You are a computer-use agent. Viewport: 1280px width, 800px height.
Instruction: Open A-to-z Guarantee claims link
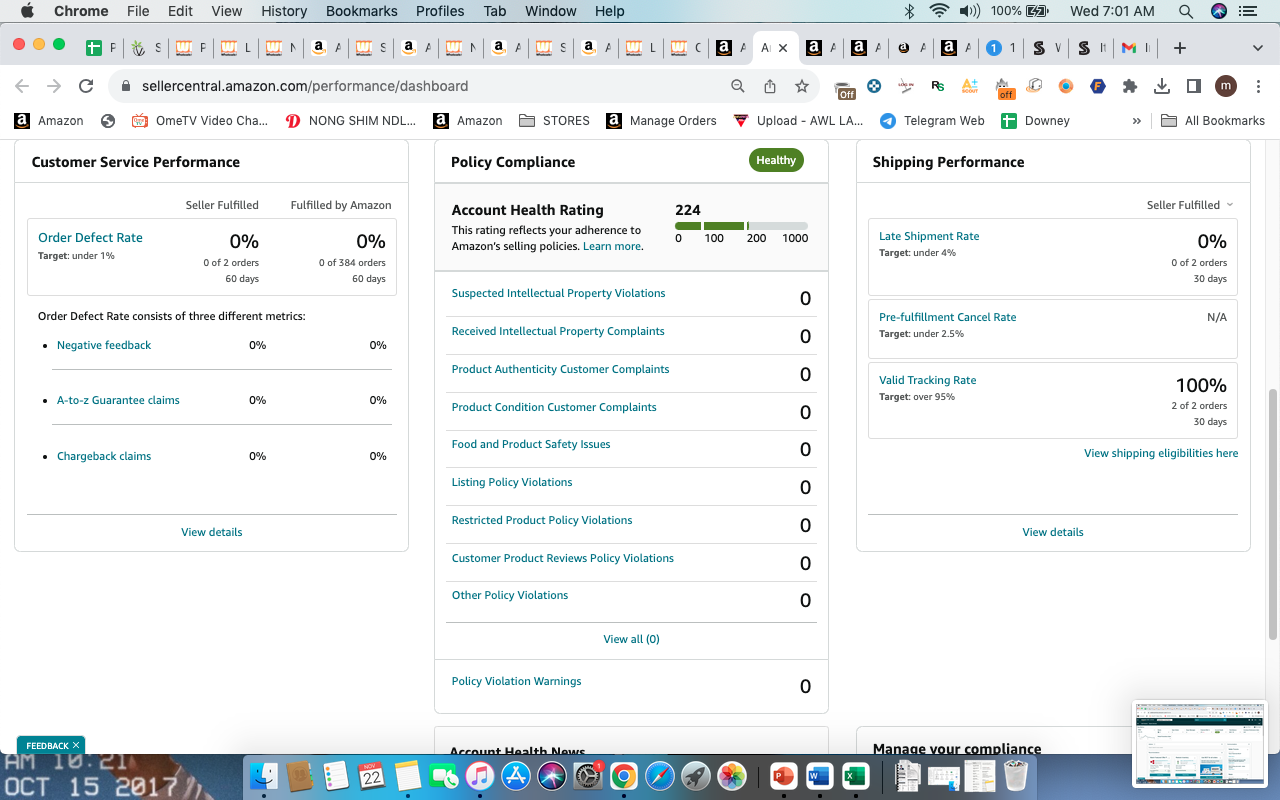click(x=118, y=400)
